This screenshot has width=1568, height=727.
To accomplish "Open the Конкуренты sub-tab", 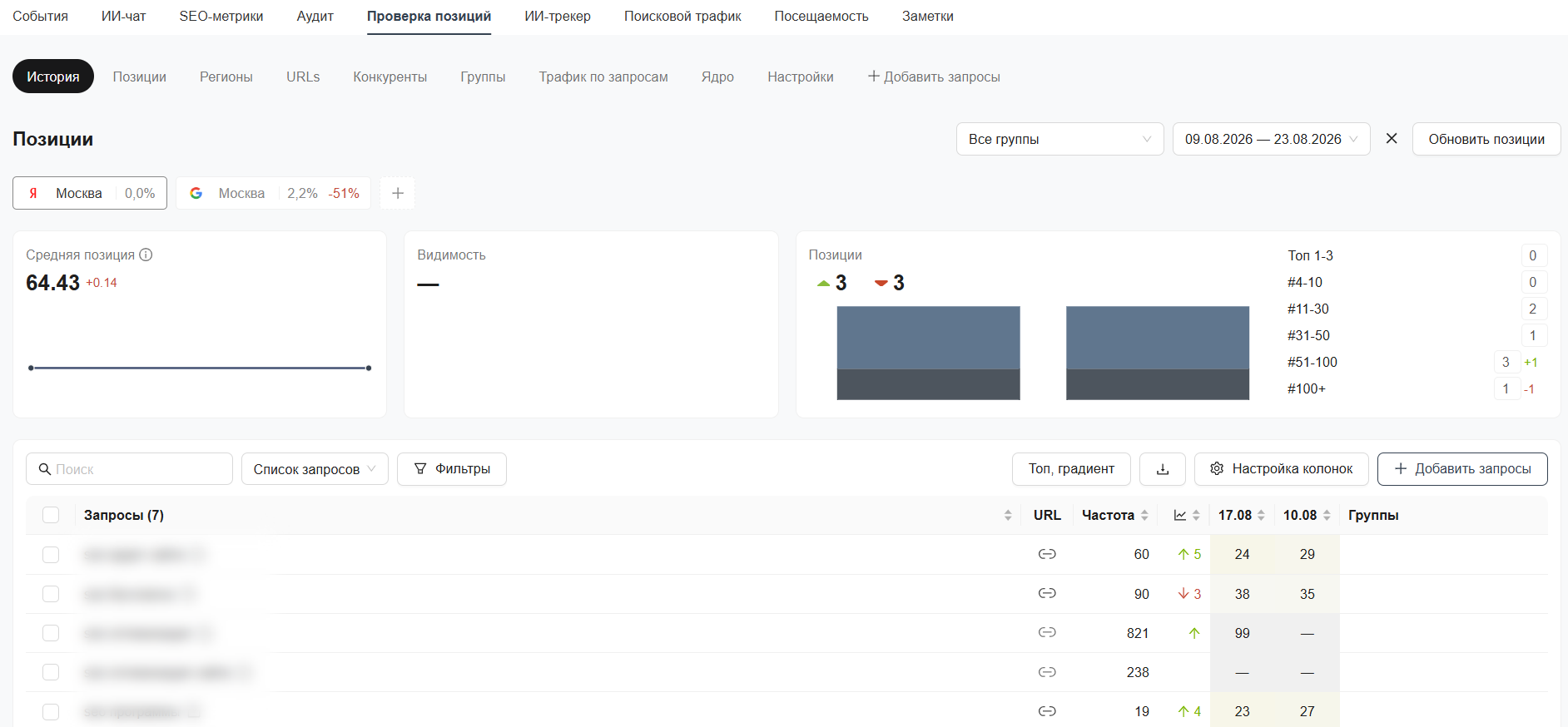I will click(390, 77).
